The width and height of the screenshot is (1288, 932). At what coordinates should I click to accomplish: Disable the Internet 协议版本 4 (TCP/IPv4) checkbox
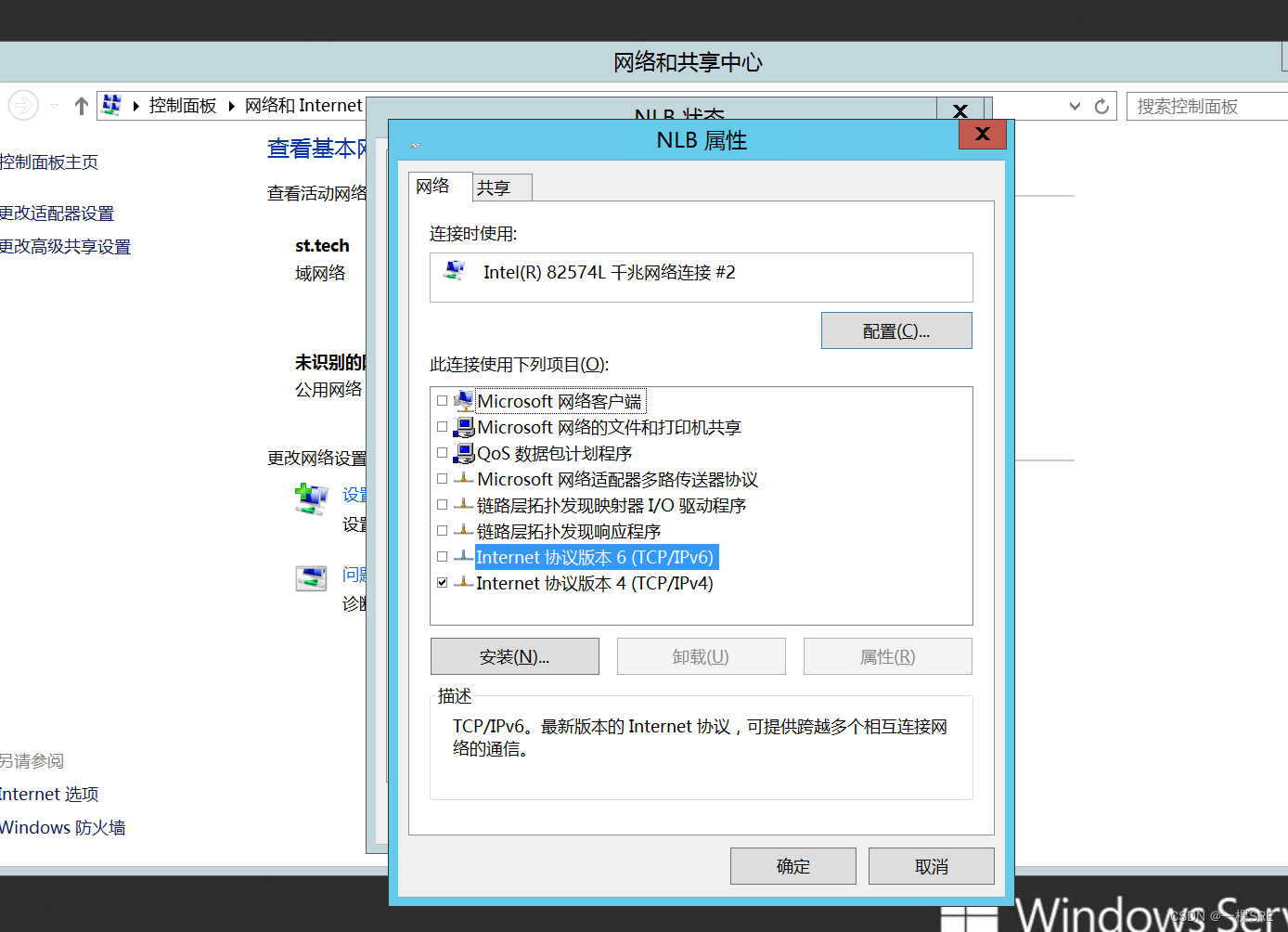[443, 582]
